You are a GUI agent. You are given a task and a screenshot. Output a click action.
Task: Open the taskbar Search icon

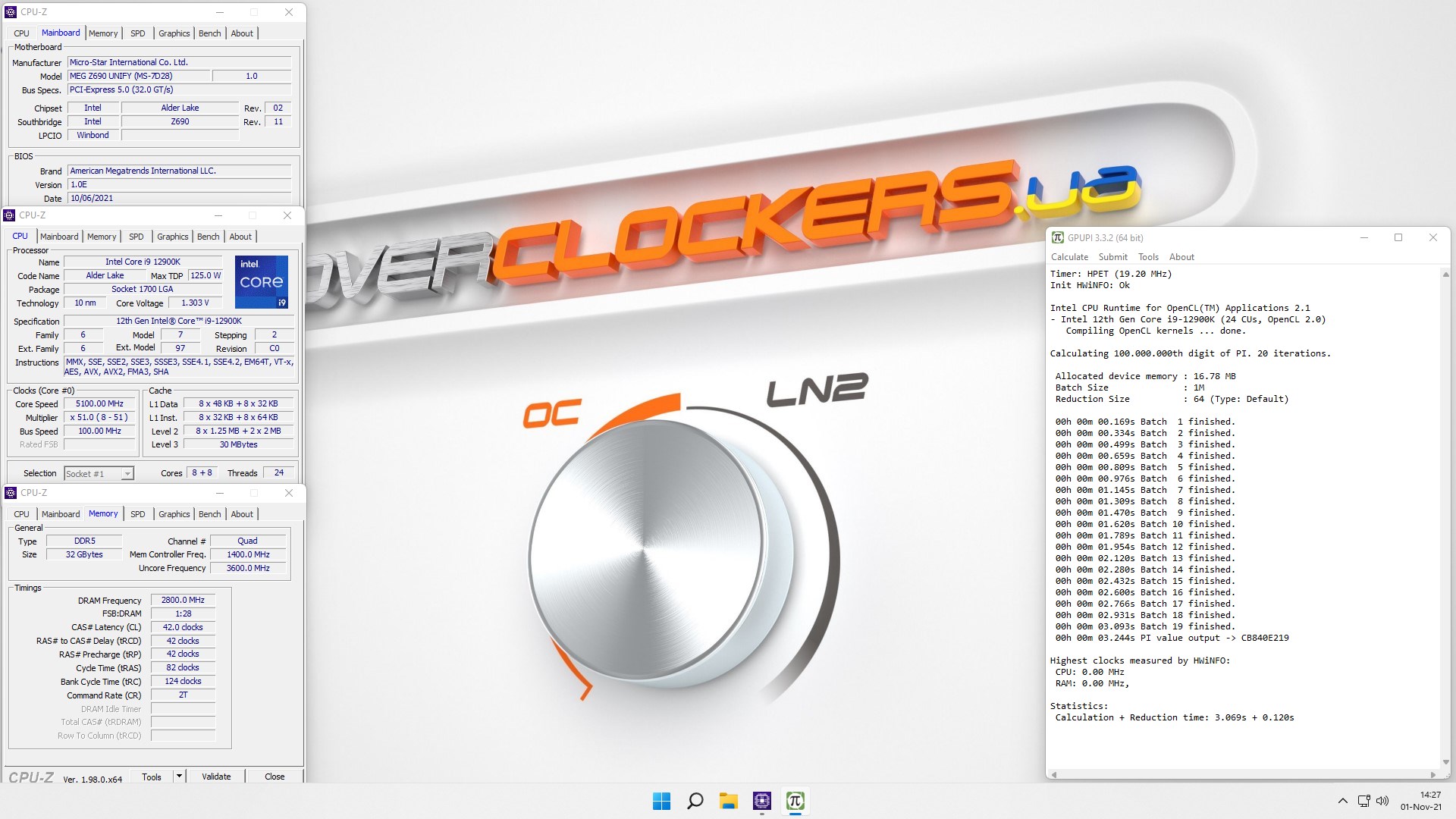click(695, 801)
